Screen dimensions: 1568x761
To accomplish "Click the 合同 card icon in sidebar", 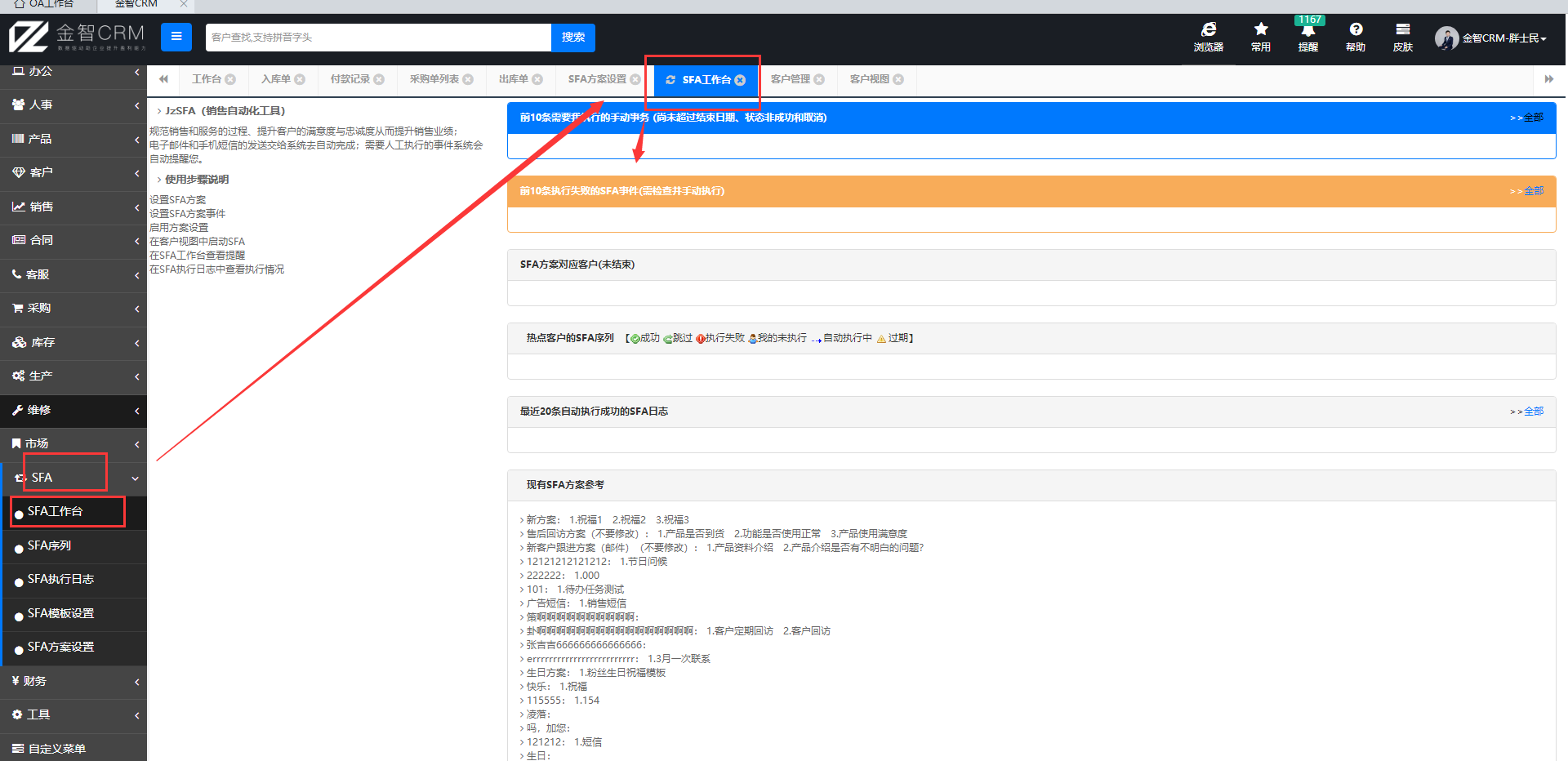I will 19,240.
